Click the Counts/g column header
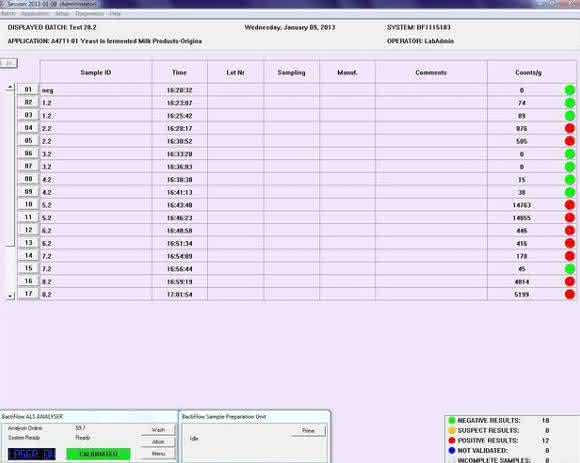 tap(528, 72)
